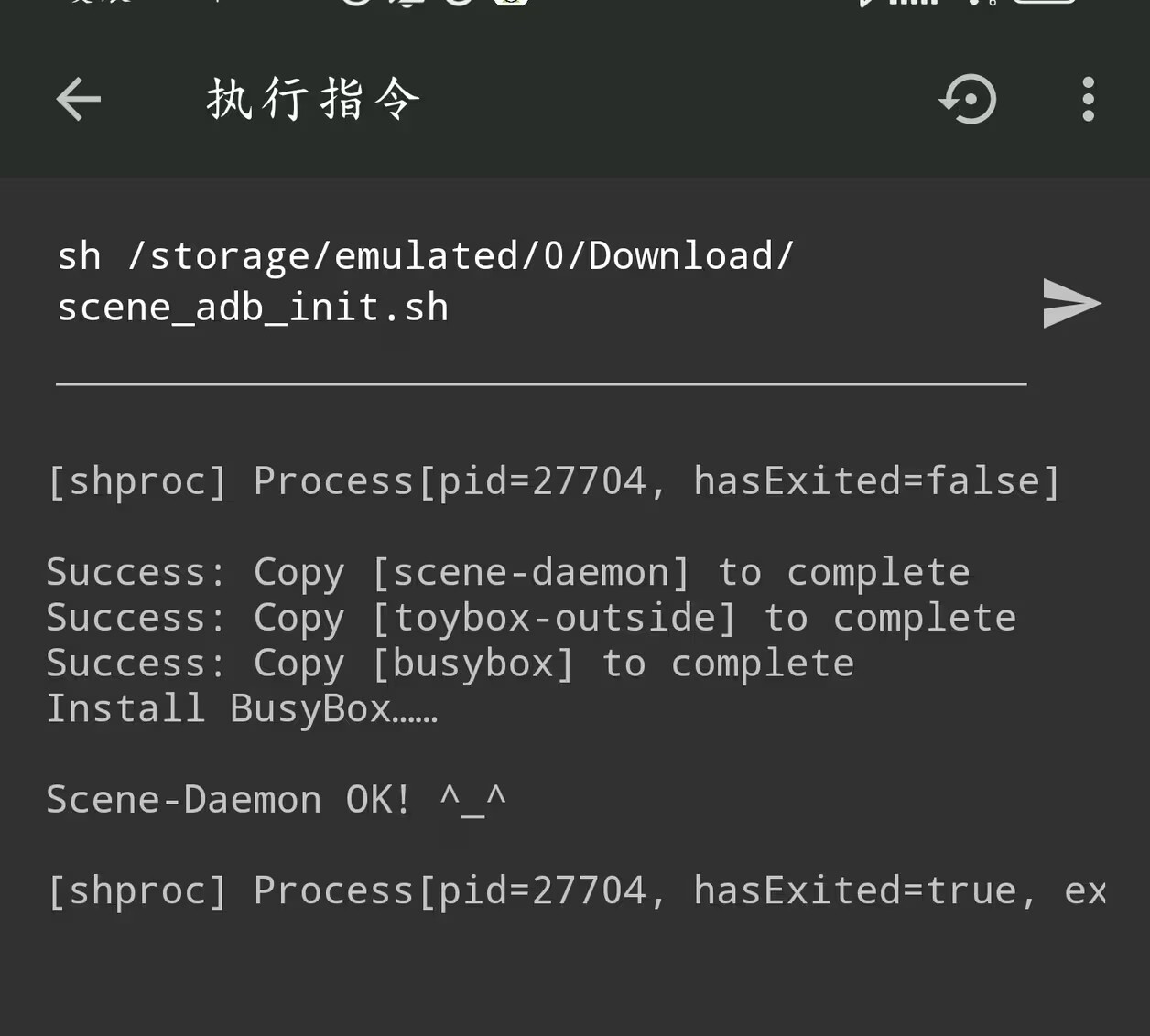Click the "/storage/emulated/0/Download/" path text
Image resolution: width=1150 pixels, height=1036 pixels.
click(461, 256)
